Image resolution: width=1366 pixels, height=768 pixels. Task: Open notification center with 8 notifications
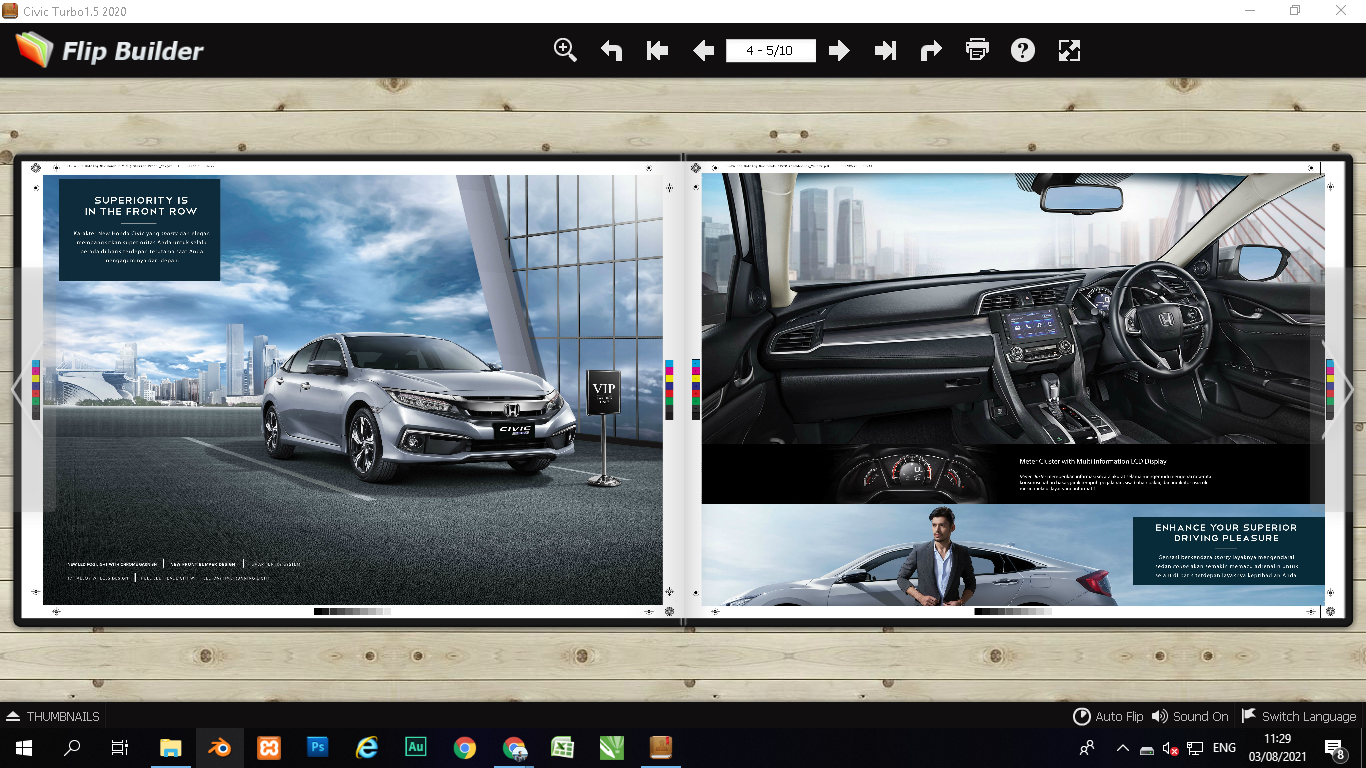pyautogui.click(x=1335, y=748)
